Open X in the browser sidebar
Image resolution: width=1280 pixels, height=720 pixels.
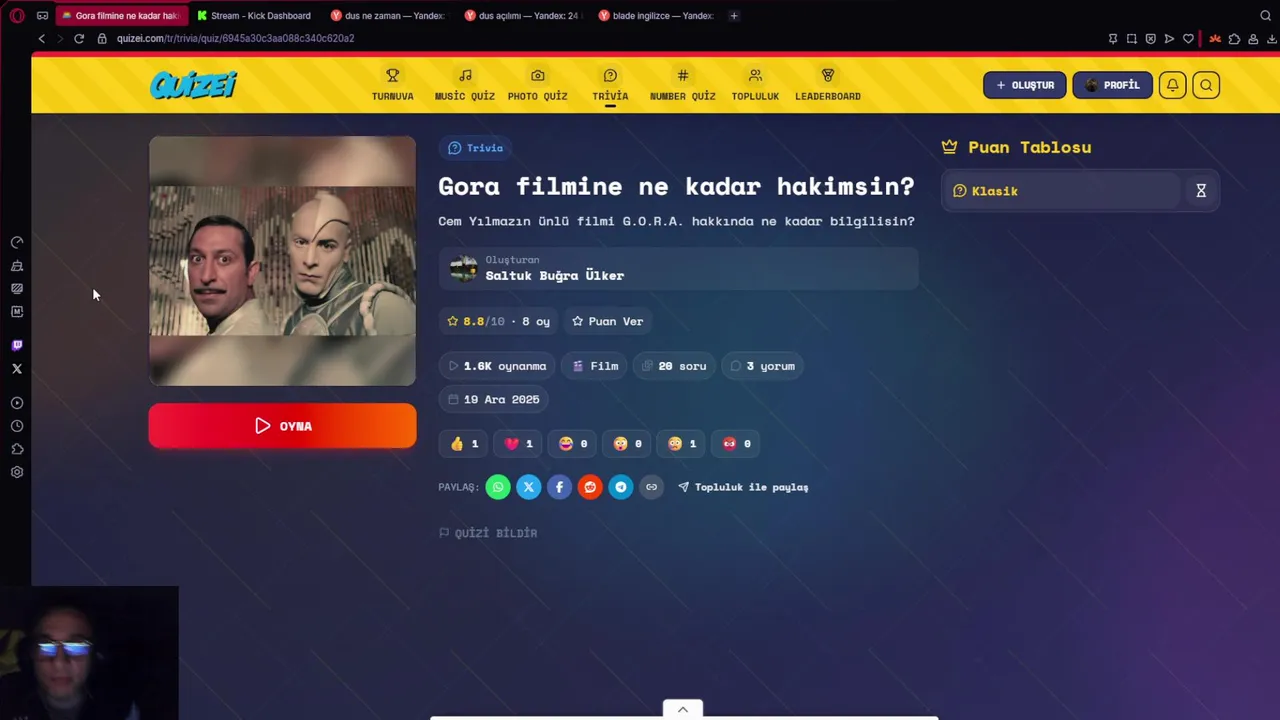17,369
